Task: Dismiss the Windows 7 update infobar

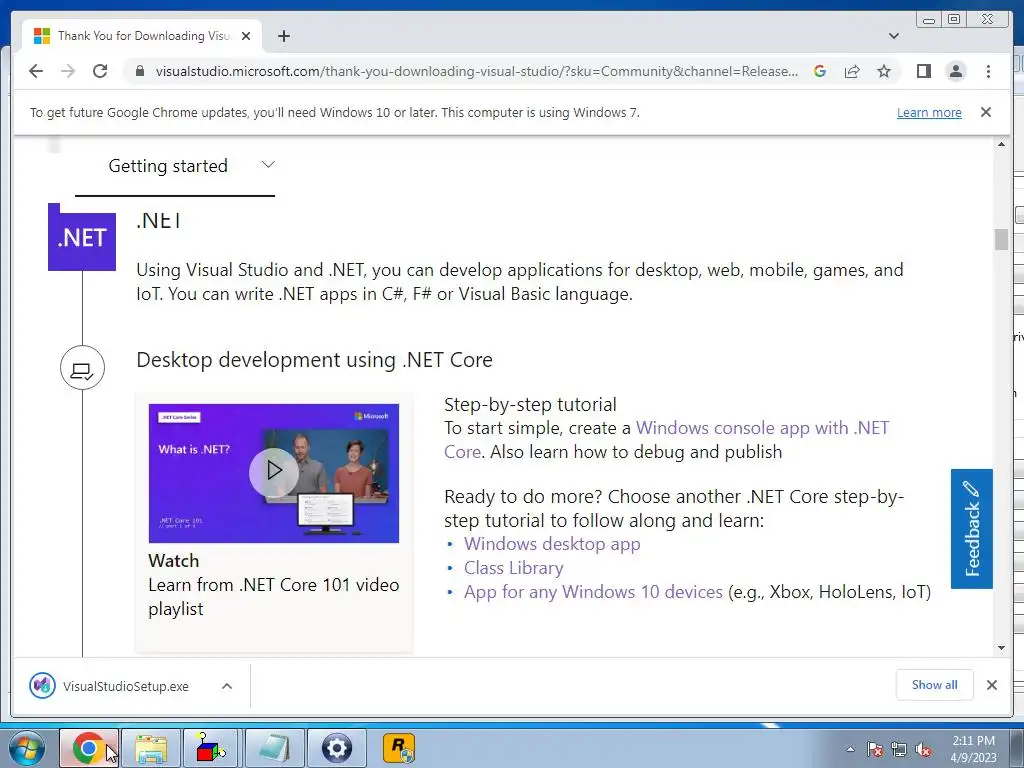Action: tap(986, 112)
